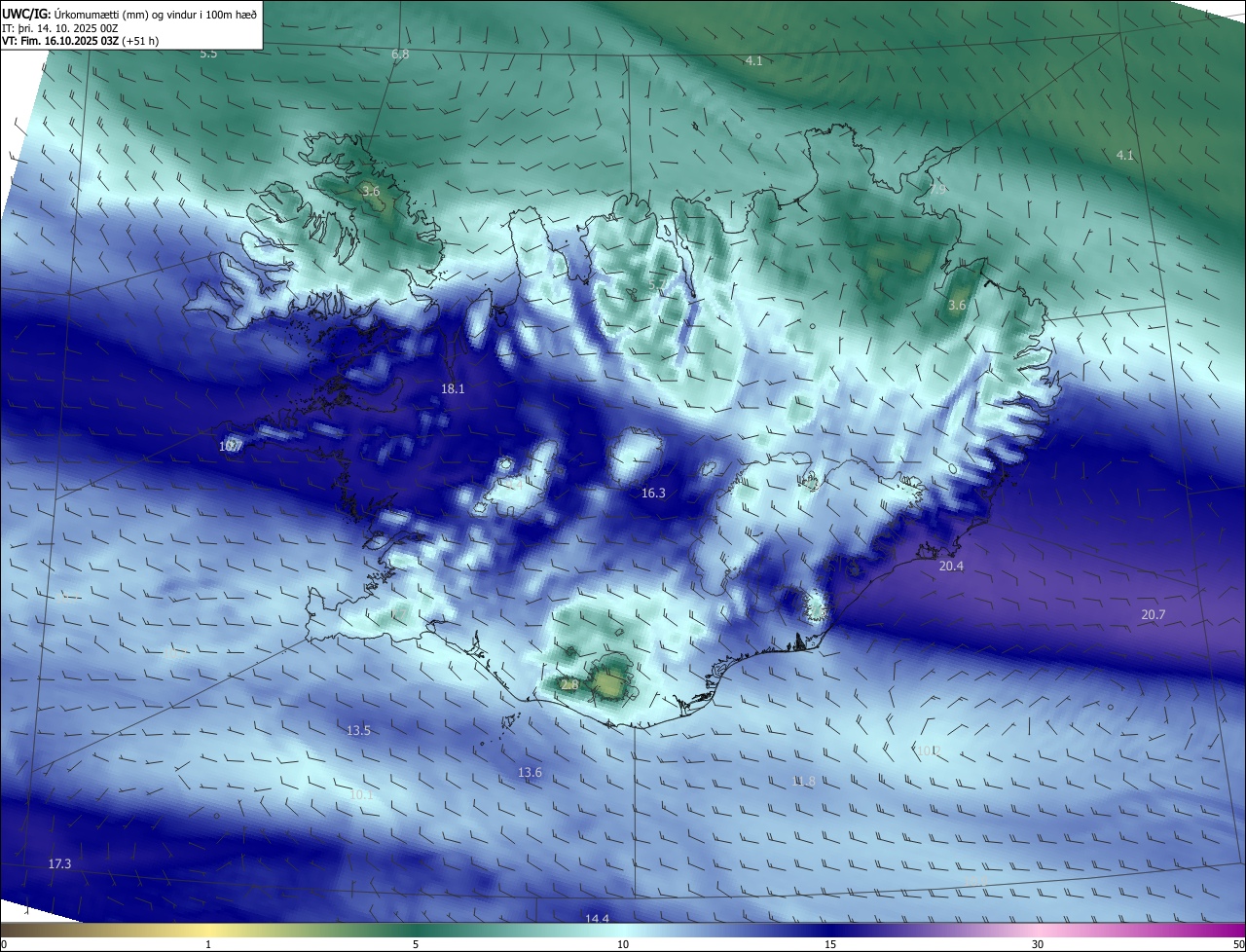Click the value label 17.3 on the map
Image resolution: width=1246 pixels, height=952 pixels.
(x=59, y=863)
